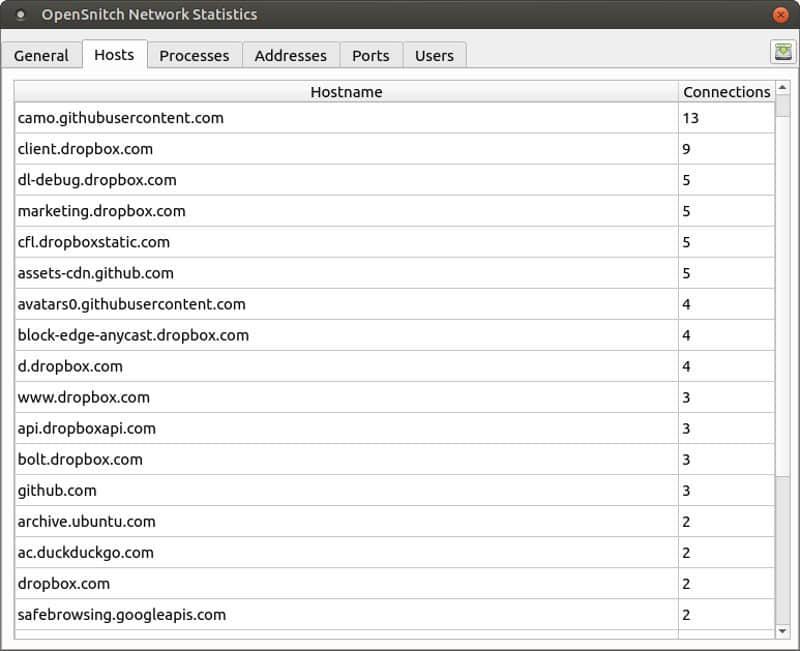Open the Processes tab
This screenshot has width=800, height=651.
click(x=194, y=55)
